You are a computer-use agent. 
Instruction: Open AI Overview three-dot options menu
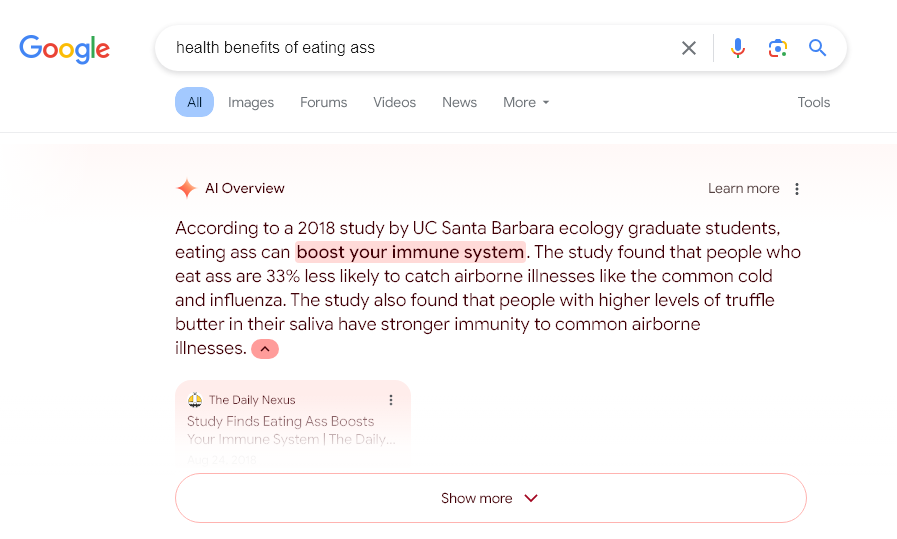coord(797,189)
